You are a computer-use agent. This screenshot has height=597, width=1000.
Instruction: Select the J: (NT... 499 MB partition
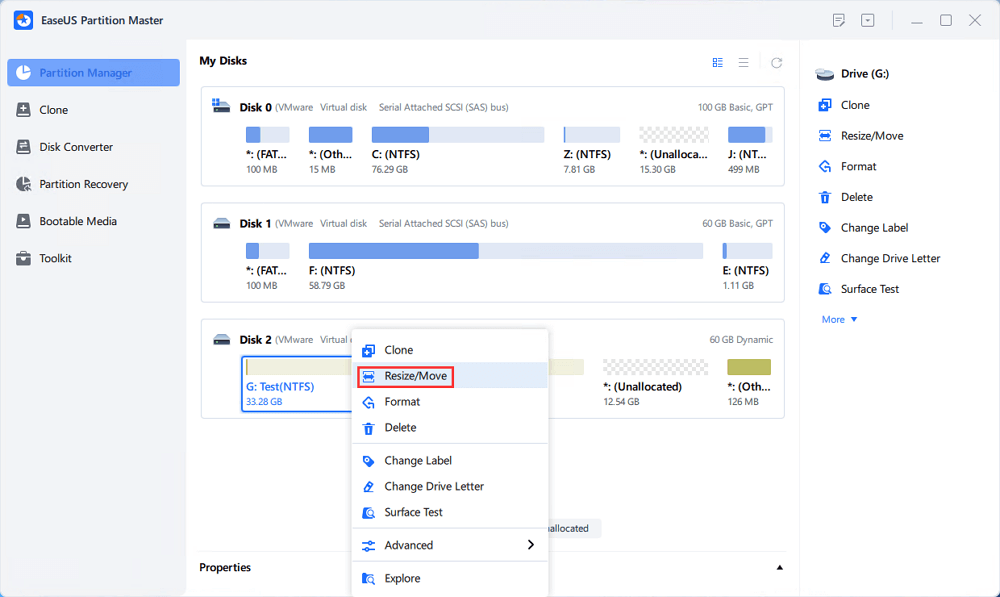click(x=749, y=150)
